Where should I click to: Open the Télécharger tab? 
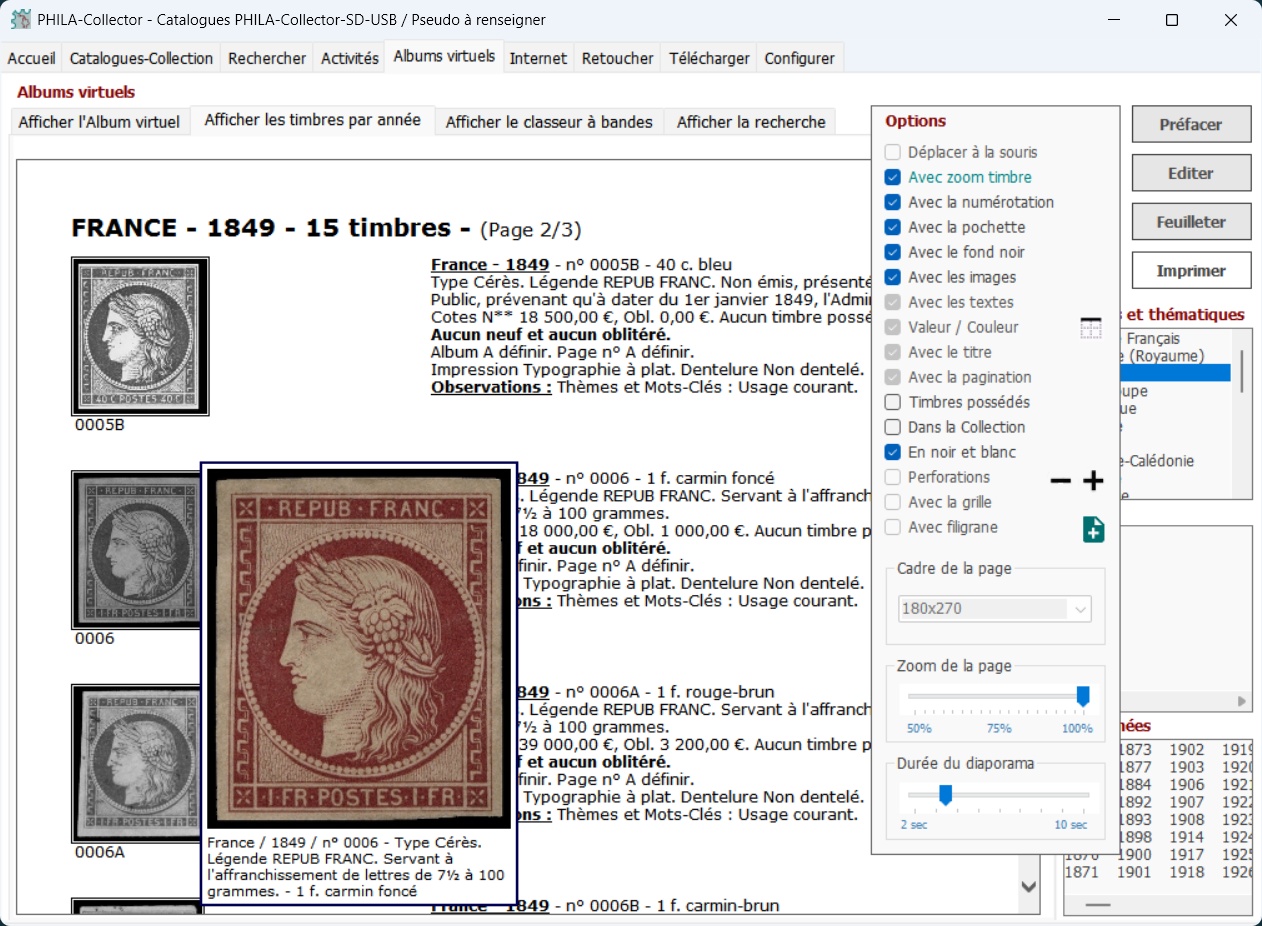[709, 59]
